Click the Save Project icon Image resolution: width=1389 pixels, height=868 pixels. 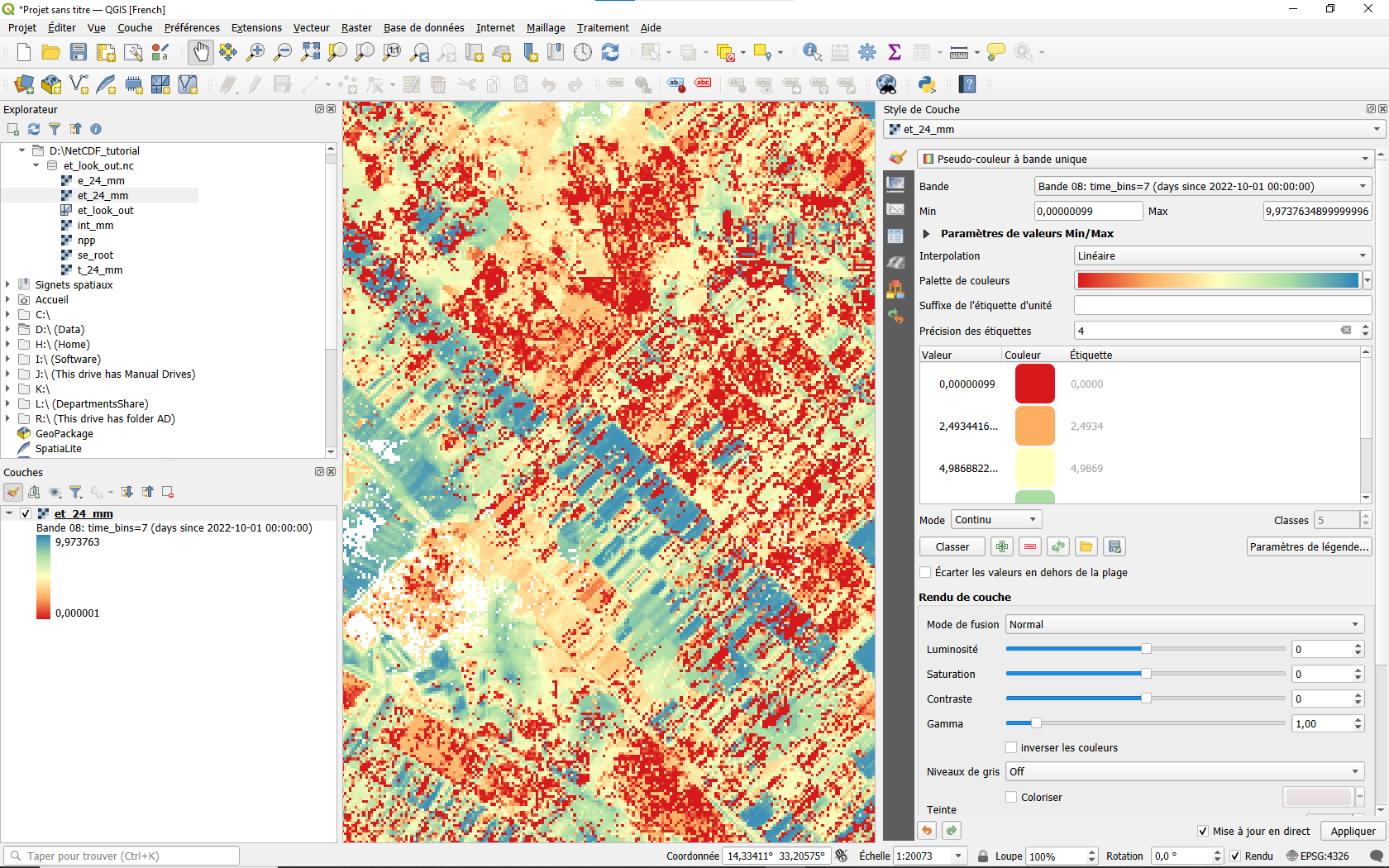tap(79, 52)
